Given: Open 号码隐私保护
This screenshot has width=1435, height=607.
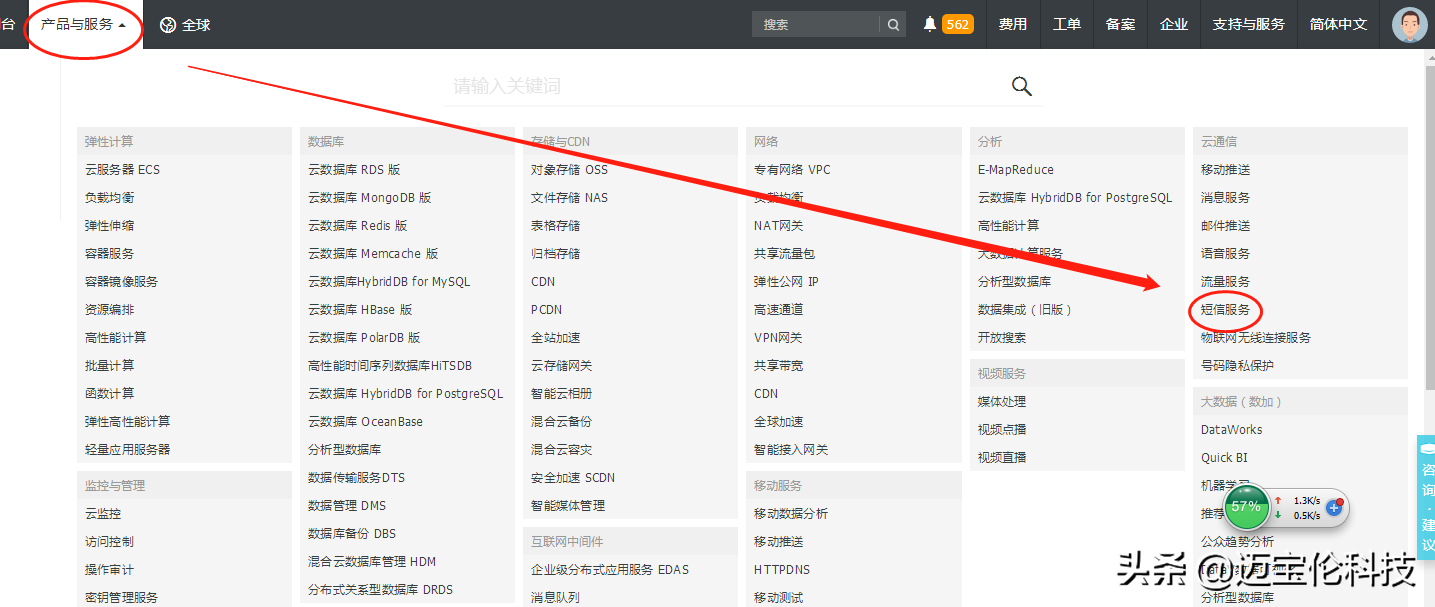Looking at the screenshot, I should coord(1238,366).
